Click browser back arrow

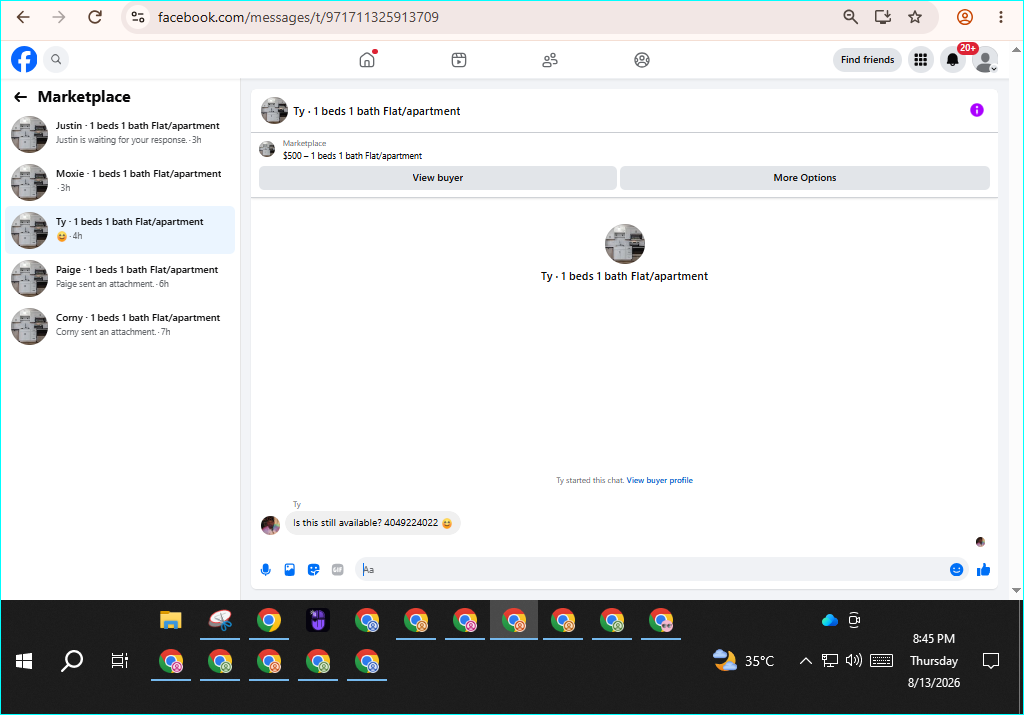23,17
